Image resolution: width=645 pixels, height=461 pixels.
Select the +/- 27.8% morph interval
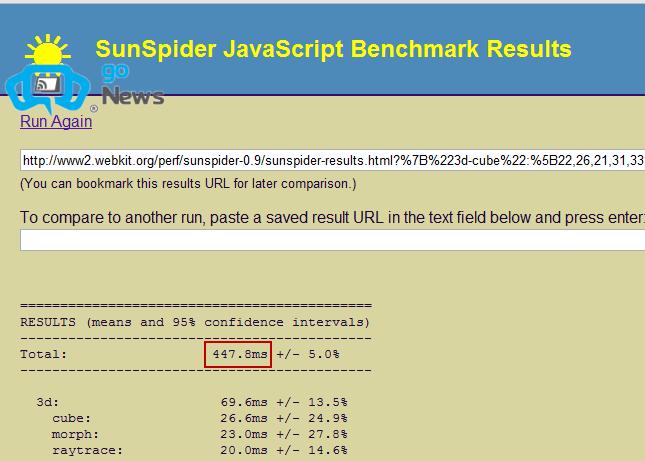[x=312, y=434]
